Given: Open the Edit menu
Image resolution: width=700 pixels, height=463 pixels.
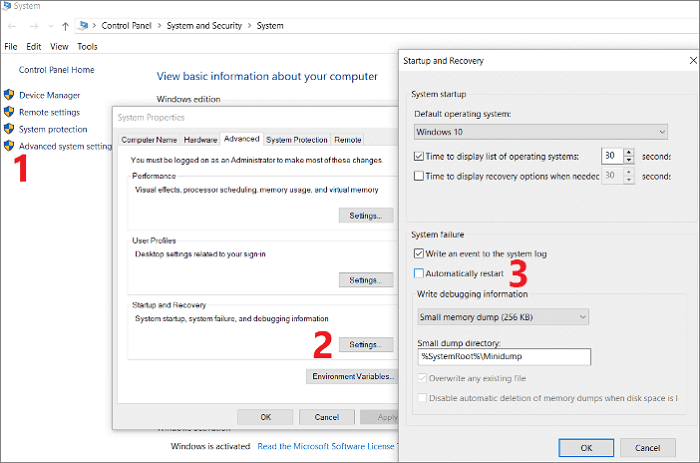Looking at the screenshot, I should click(33, 46).
